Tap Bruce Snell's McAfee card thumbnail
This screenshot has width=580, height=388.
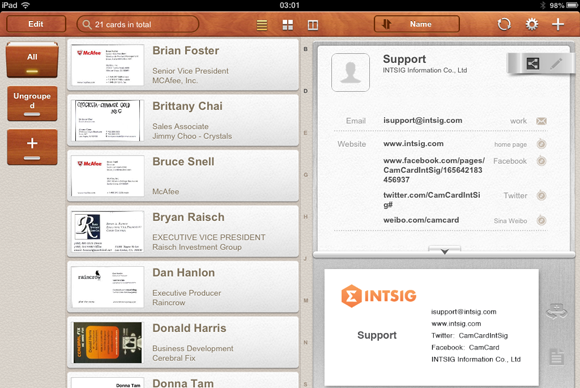(108, 176)
